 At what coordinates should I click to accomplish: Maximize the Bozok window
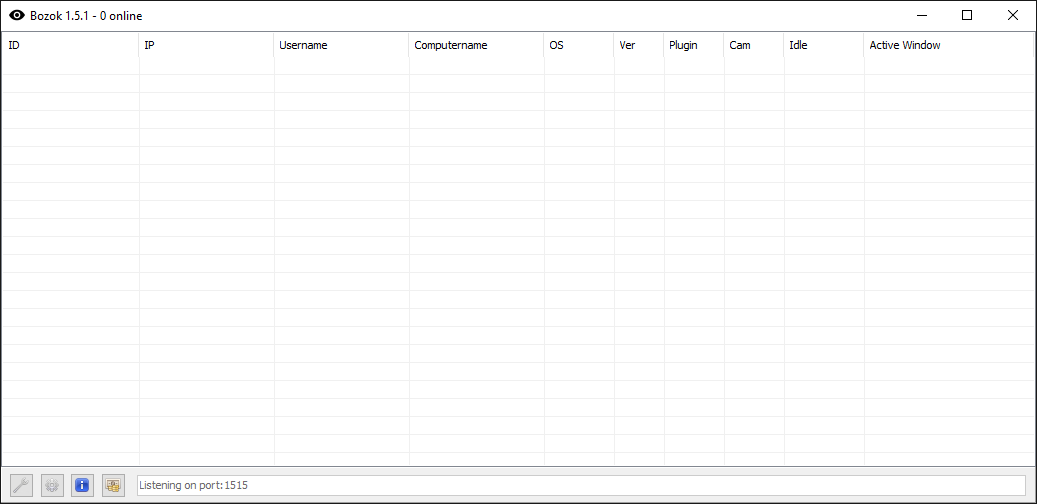click(x=967, y=15)
